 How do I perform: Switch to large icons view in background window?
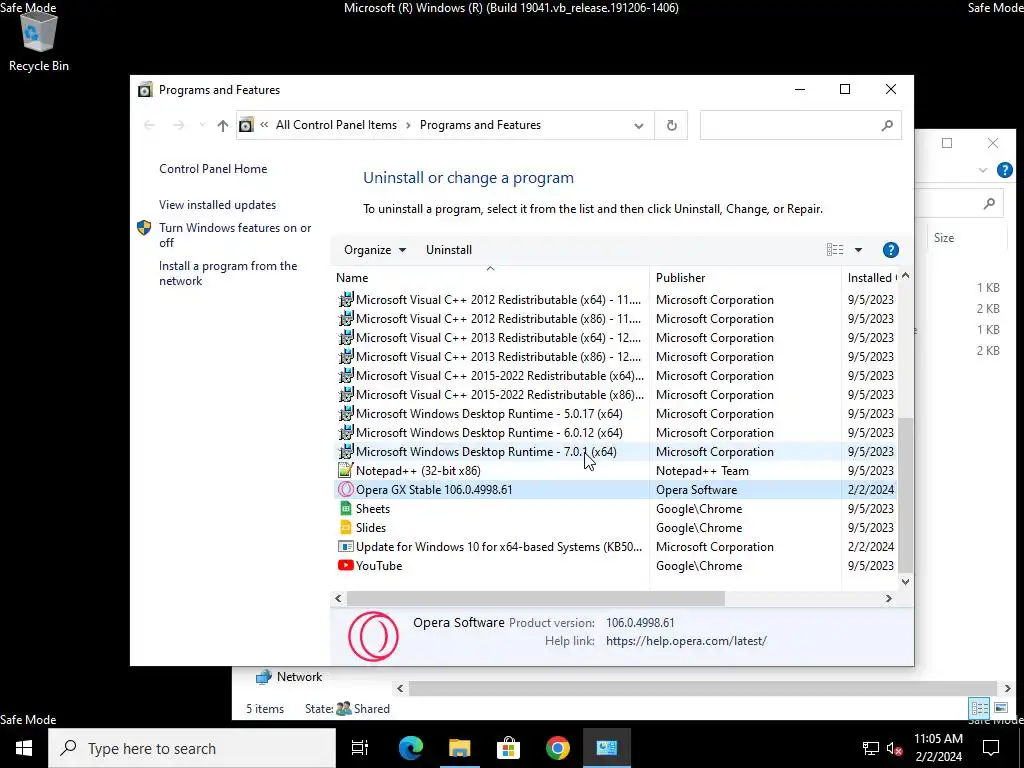1000,708
